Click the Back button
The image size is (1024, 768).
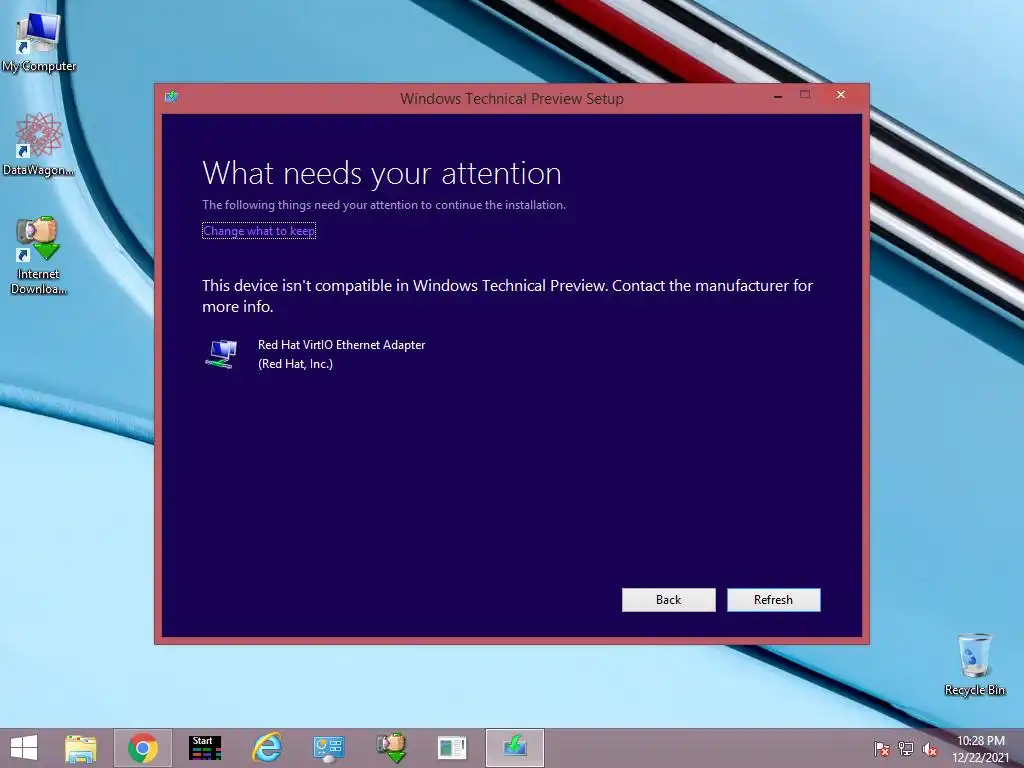[668, 600]
